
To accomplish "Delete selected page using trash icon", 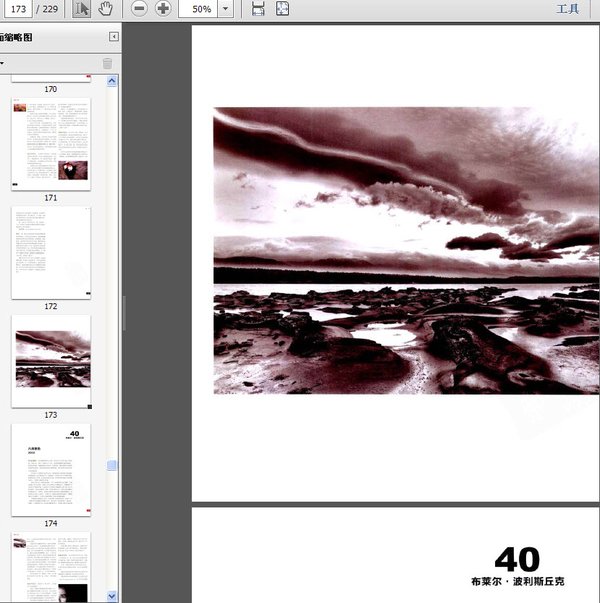I will (107, 63).
